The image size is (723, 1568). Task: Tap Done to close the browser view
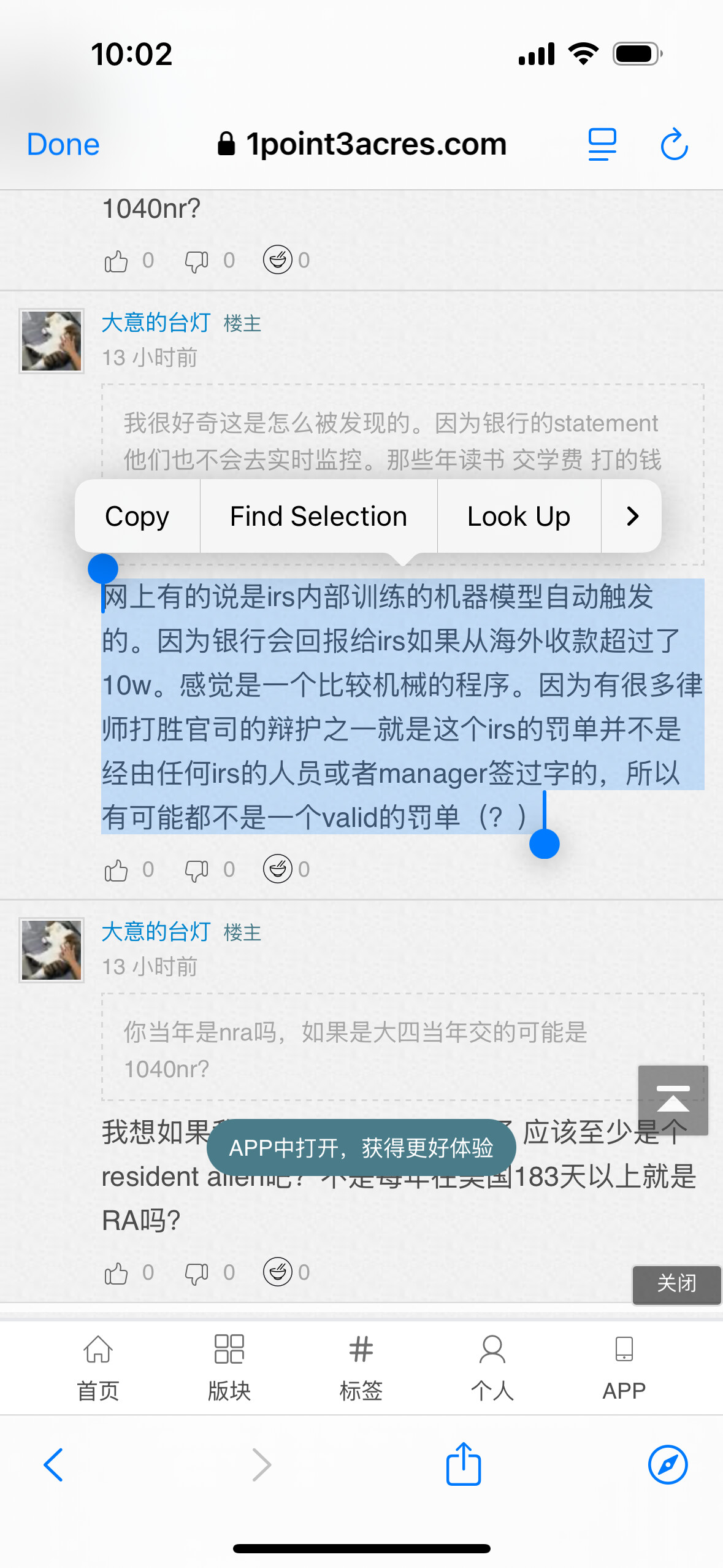(x=63, y=145)
